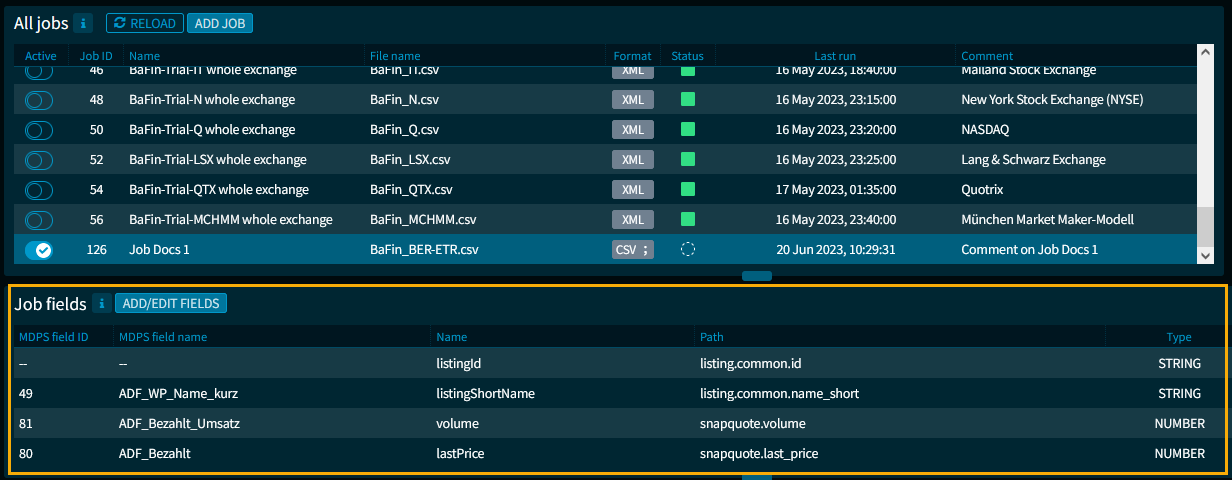Click MDPS field ID 81 cell

[x=26, y=424]
